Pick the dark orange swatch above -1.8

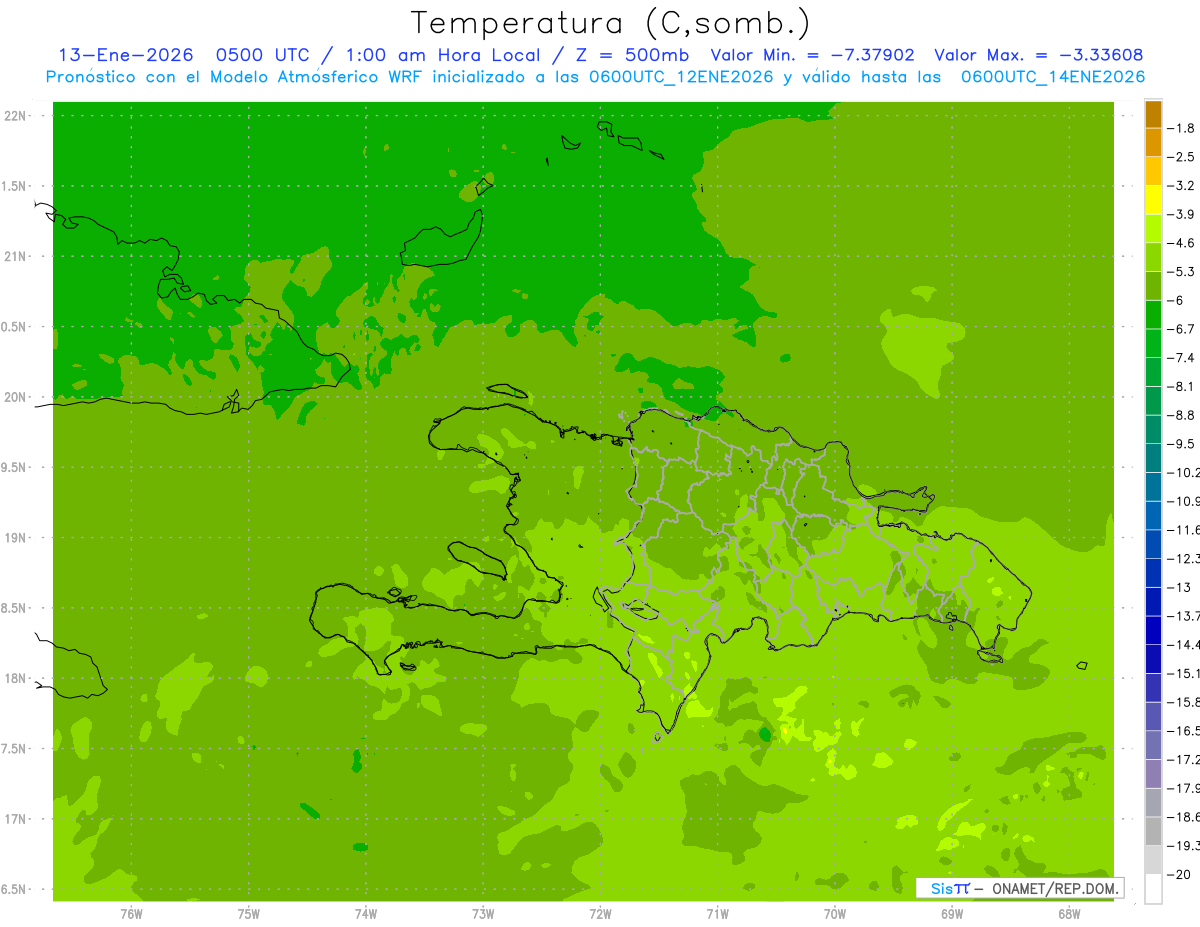(x=1153, y=114)
